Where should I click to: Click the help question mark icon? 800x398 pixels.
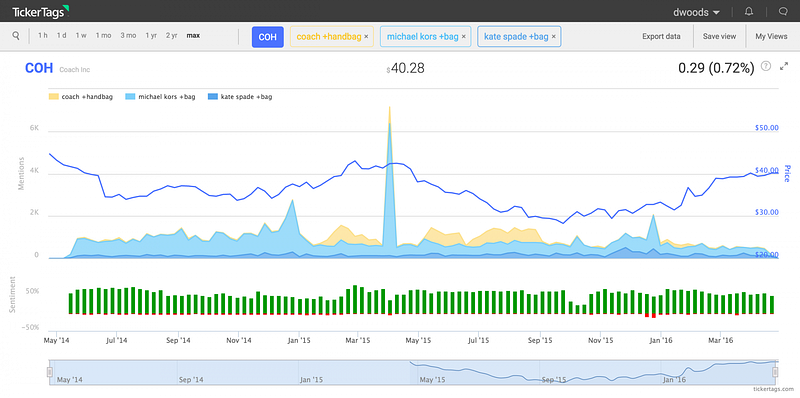point(766,66)
